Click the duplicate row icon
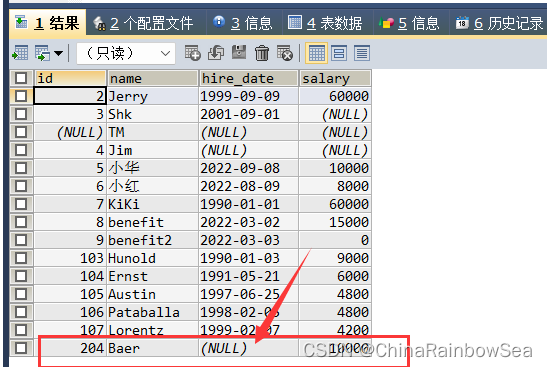547x367 pixels. [x=216, y=53]
